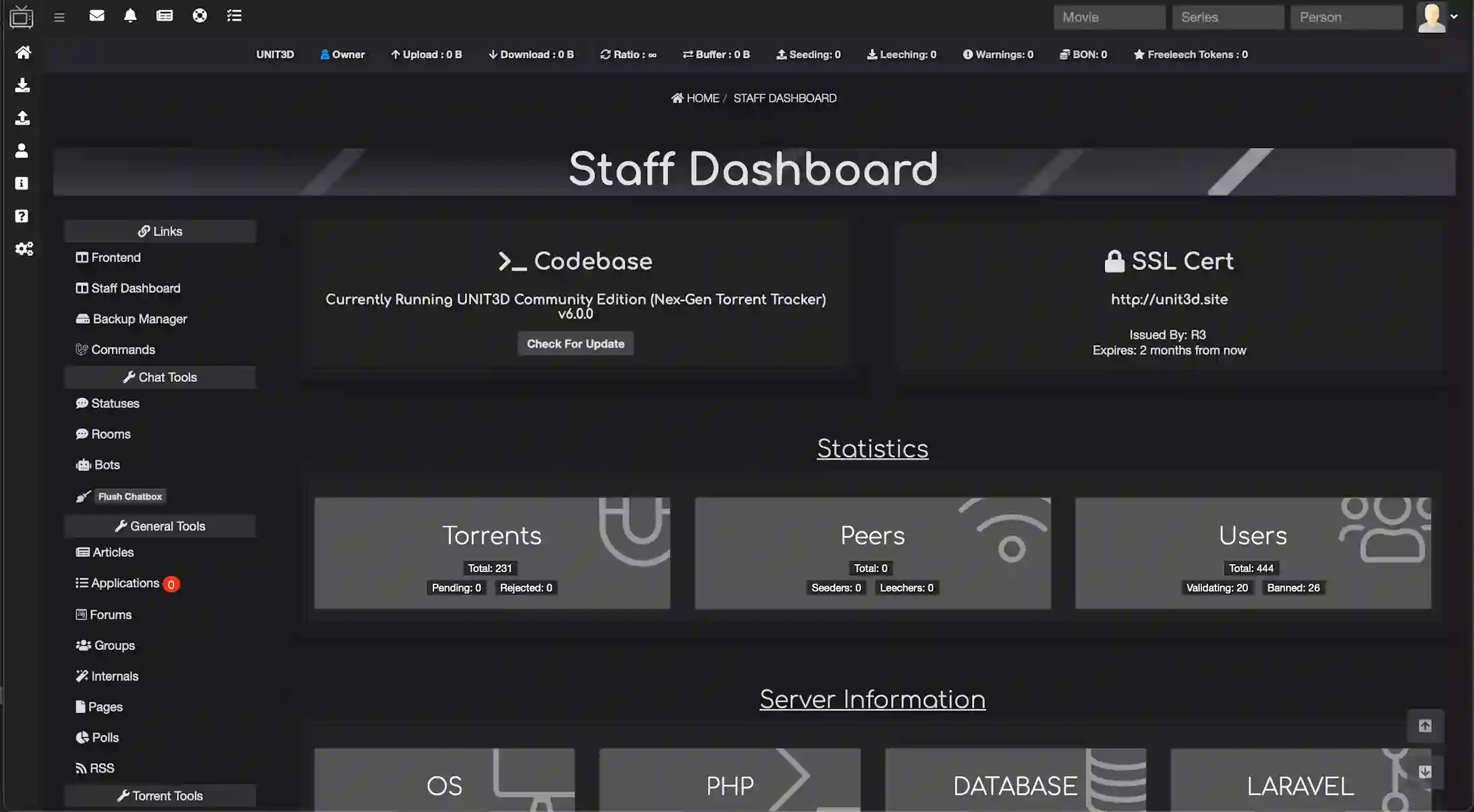The image size is (1474, 812).
Task: Click the scroll-to-top arrow button
Action: tap(1425, 726)
